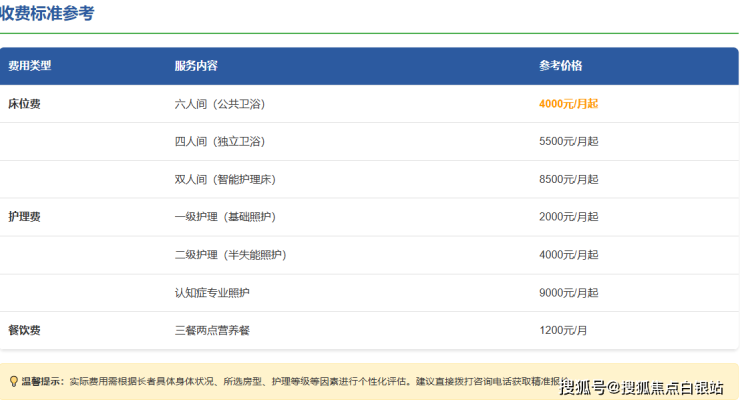Select the 双人间（智能护理床）service row
This screenshot has width=740, height=404.
(225, 180)
